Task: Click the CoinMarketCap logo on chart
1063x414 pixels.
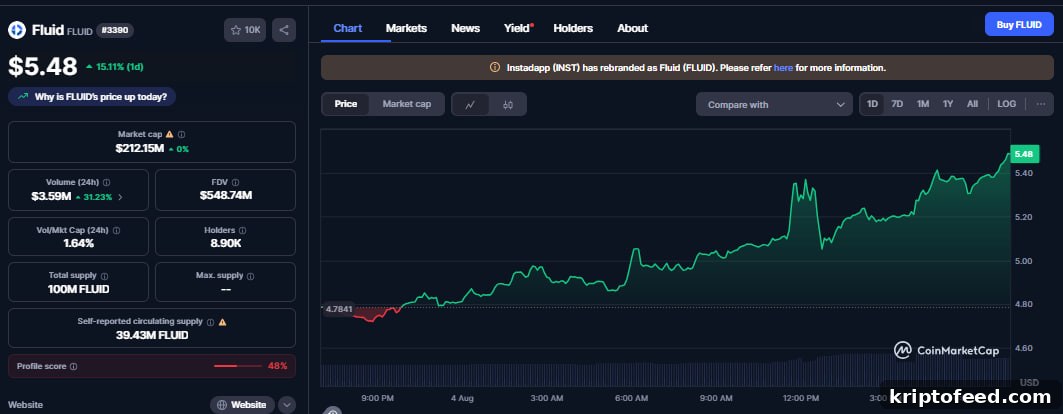Action: pyautogui.click(x=948, y=350)
